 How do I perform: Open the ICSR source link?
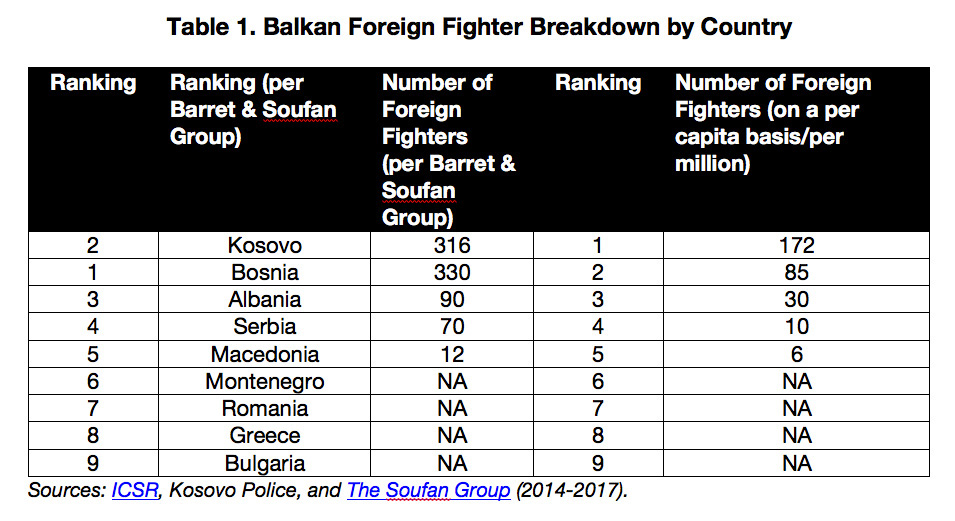(135, 490)
